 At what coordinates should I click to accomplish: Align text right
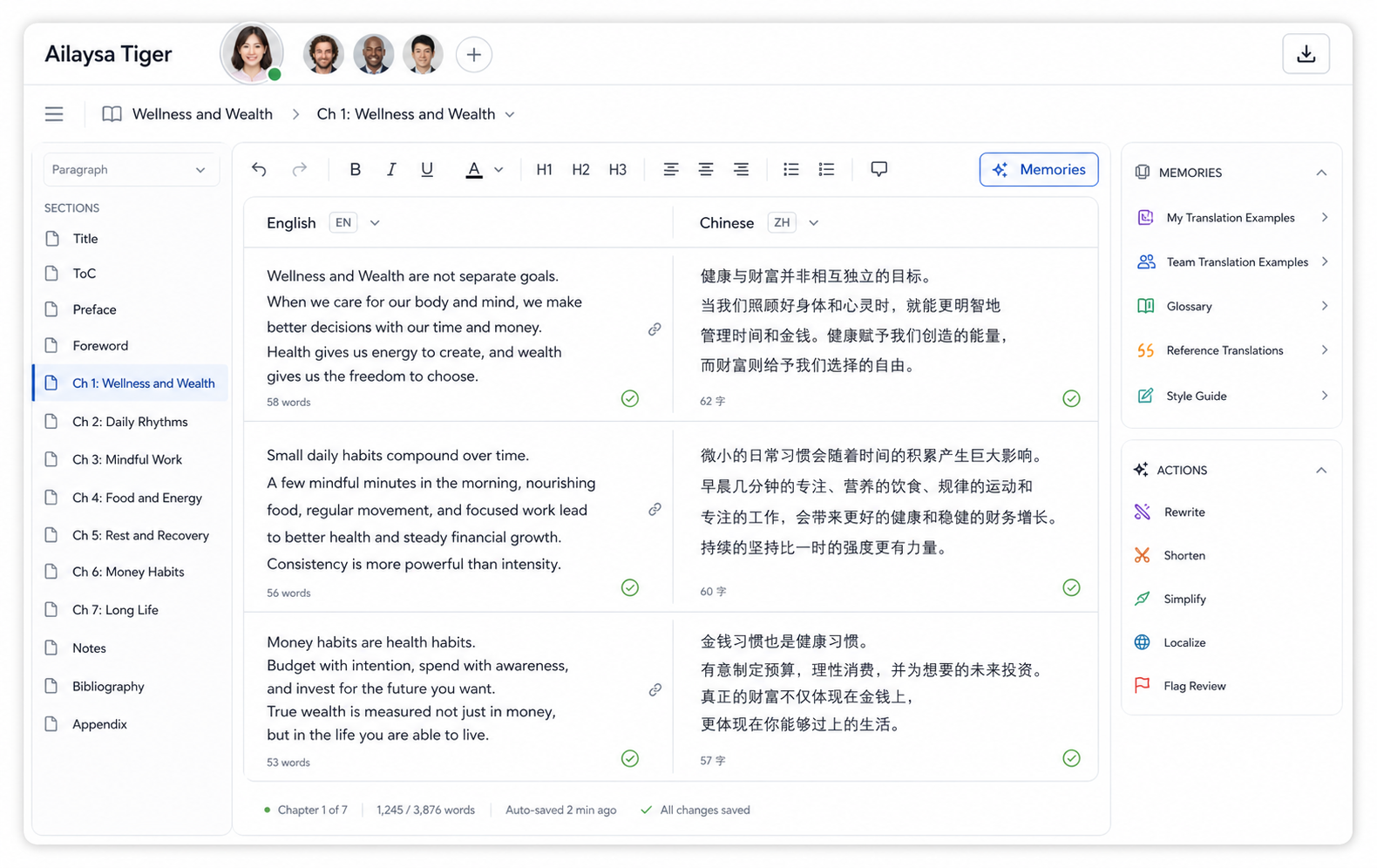click(x=741, y=169)
